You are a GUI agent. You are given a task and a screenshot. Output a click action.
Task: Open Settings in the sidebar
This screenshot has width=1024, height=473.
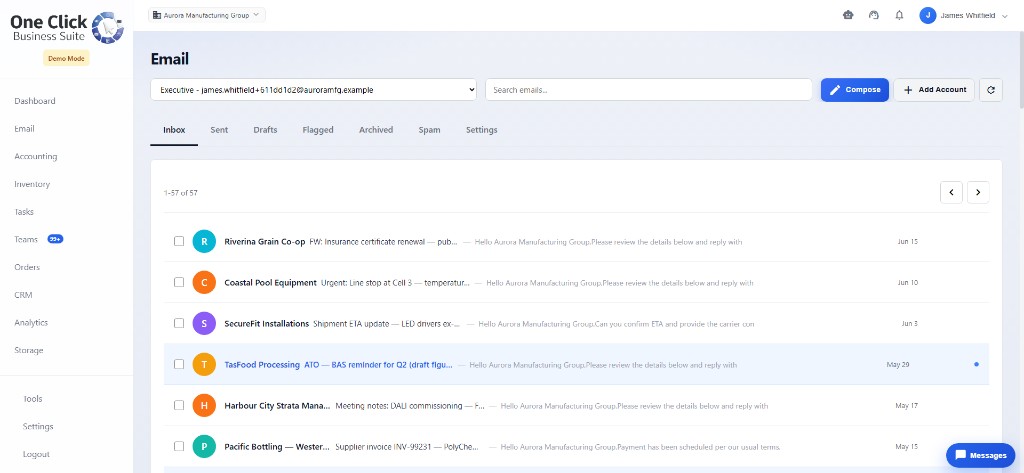tap(38, 427)
